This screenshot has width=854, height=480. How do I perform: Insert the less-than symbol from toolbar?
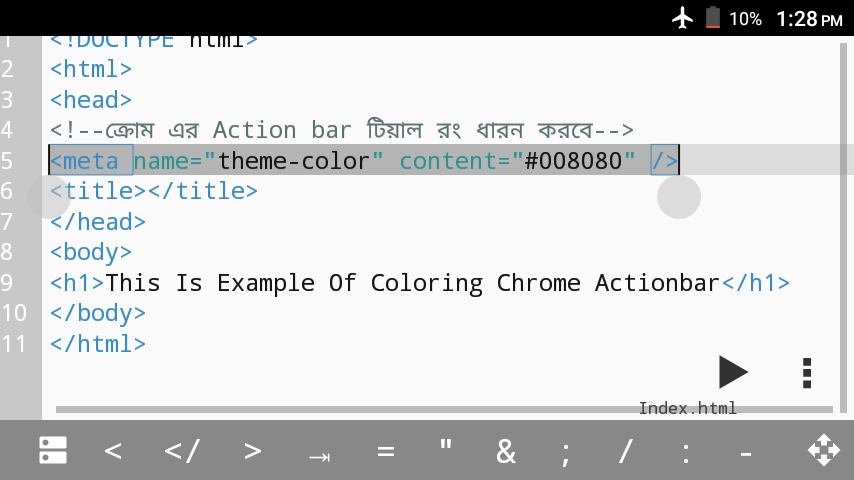tap(113, 451)
